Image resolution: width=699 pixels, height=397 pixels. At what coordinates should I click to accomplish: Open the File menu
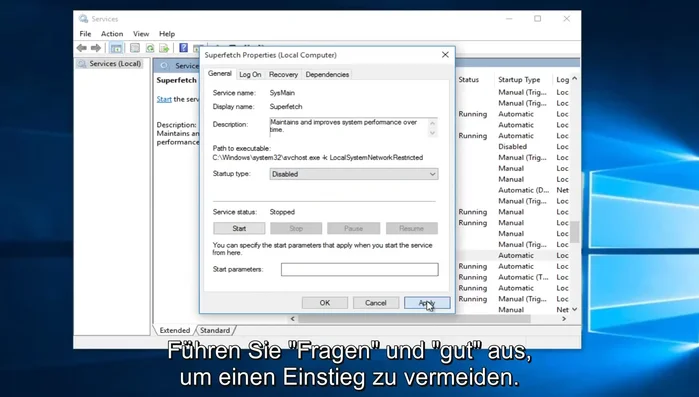click(x=85, y=34)
